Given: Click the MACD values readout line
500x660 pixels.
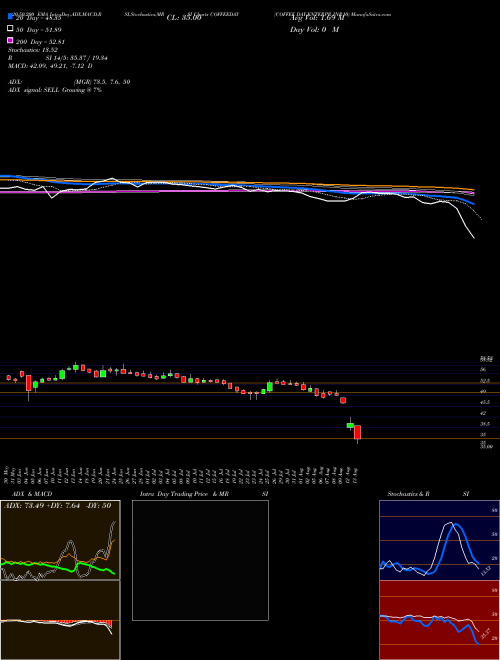Looking at the screenshot, I should pos(50,66).
